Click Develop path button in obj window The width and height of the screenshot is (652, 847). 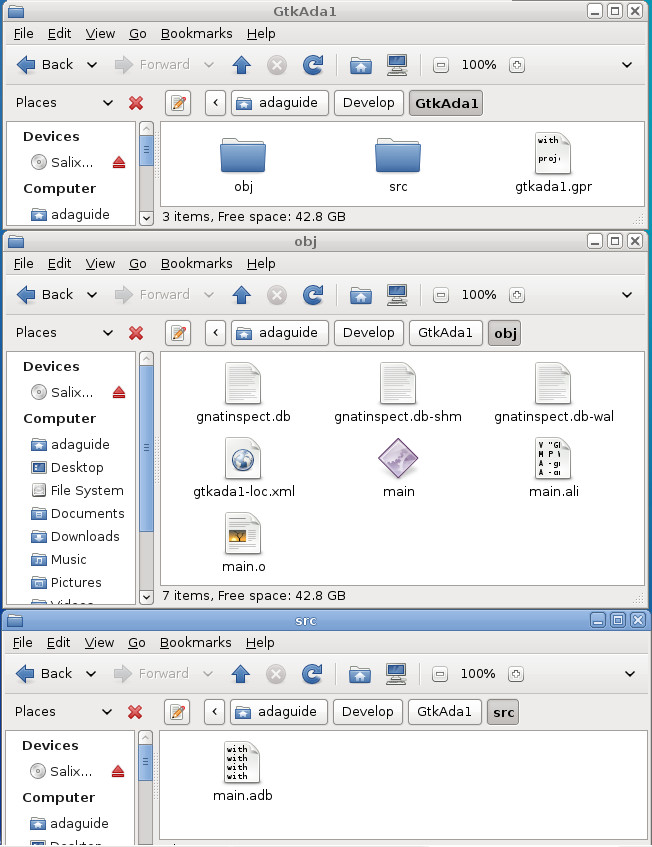[368, 333]
